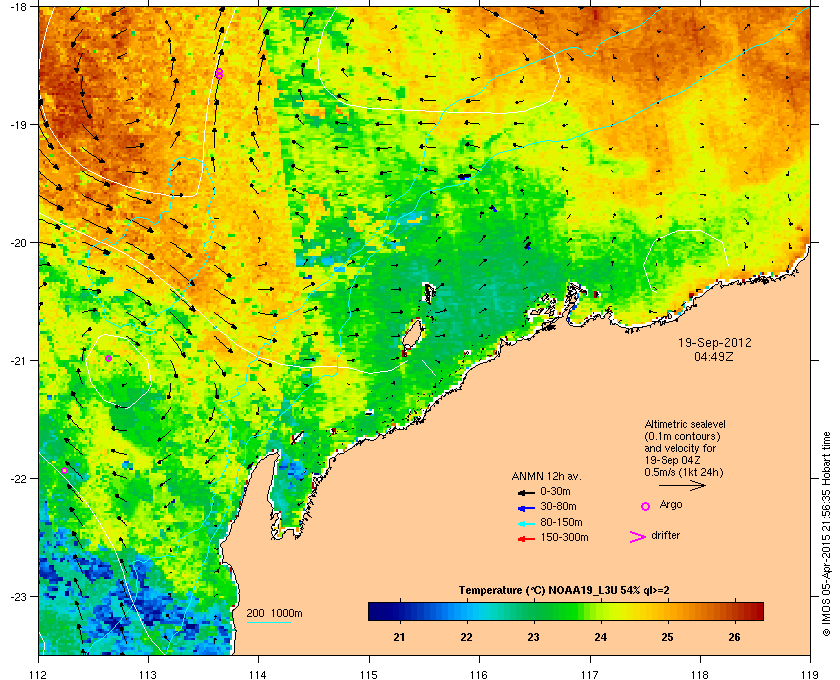Image resolution: width=840 pixels, height=680 pixels.
Task: Select the Argo float marker near 21S 112.6E
Action: 108,358
